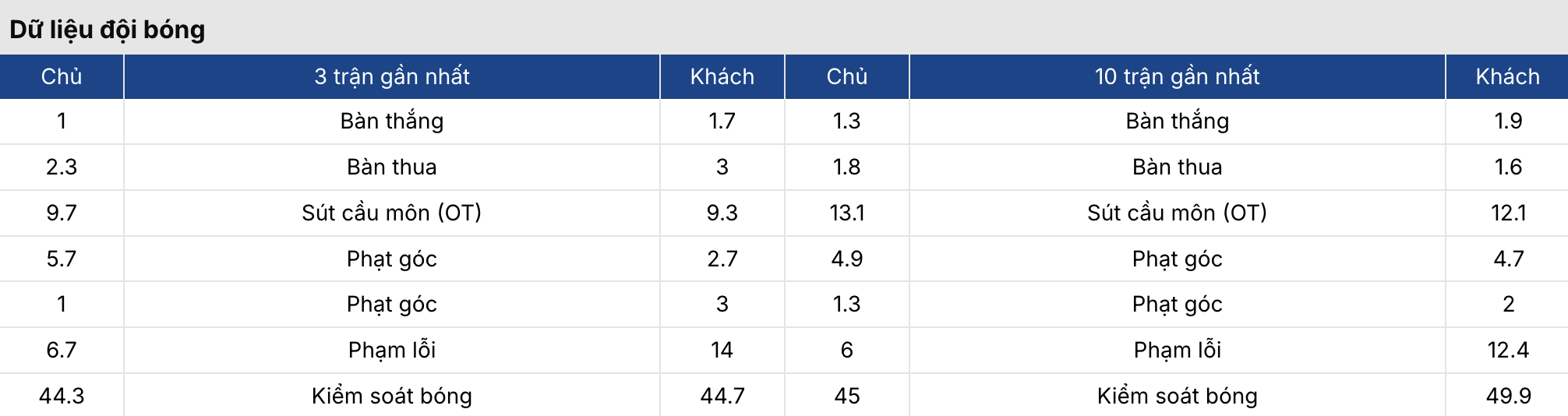Image resolution: width=1568 pixels, height=416 pixels.
Task: Click "Bàn thắng" in the 3-match table
Action: click(391, 121)
